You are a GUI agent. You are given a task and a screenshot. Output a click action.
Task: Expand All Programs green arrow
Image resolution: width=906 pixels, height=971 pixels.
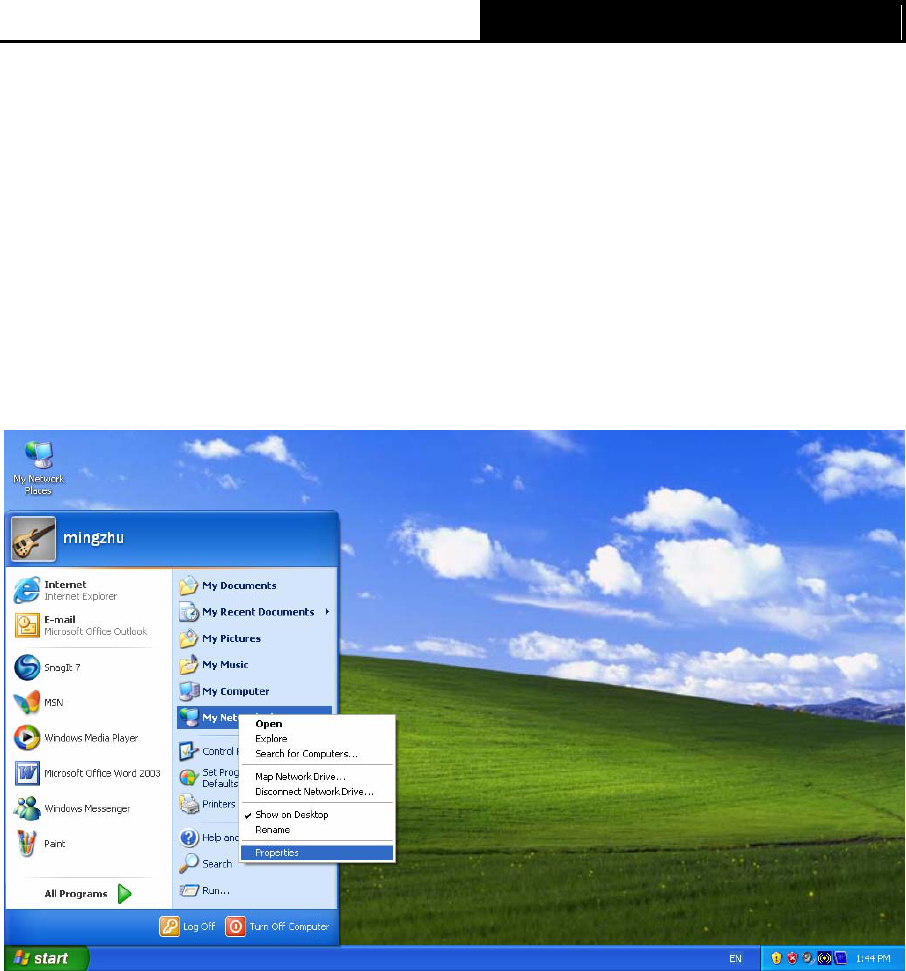(124, 894)
